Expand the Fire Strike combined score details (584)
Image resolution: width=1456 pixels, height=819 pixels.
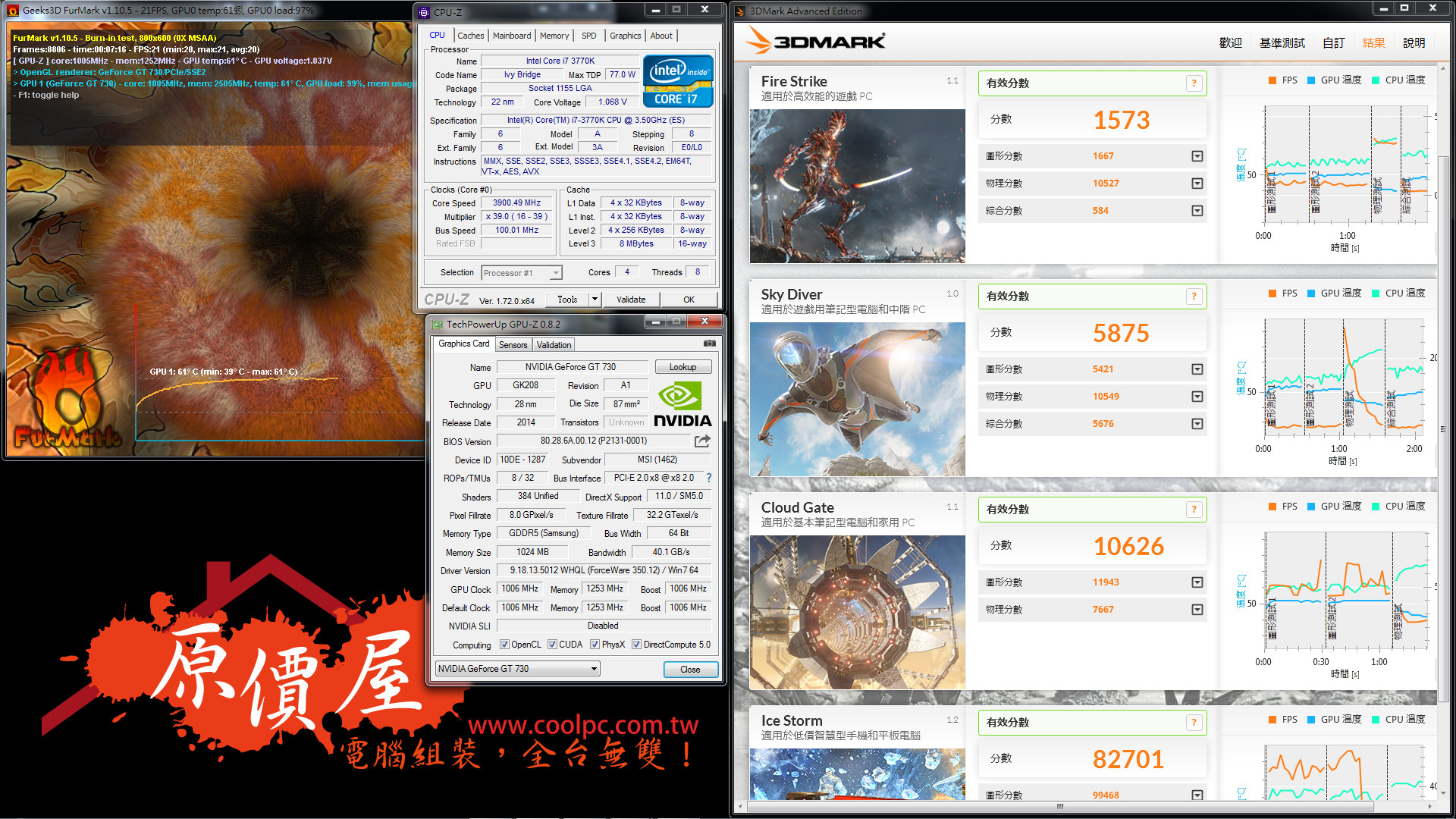tap(1197, 211)
